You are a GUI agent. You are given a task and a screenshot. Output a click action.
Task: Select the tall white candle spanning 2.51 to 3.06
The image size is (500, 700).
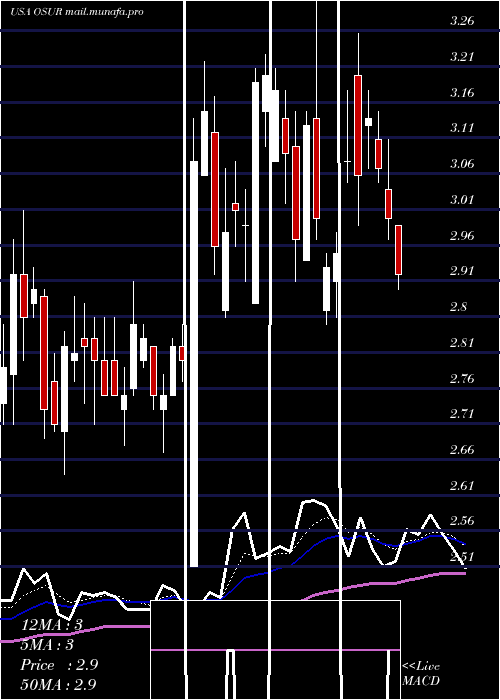[194, 364]
